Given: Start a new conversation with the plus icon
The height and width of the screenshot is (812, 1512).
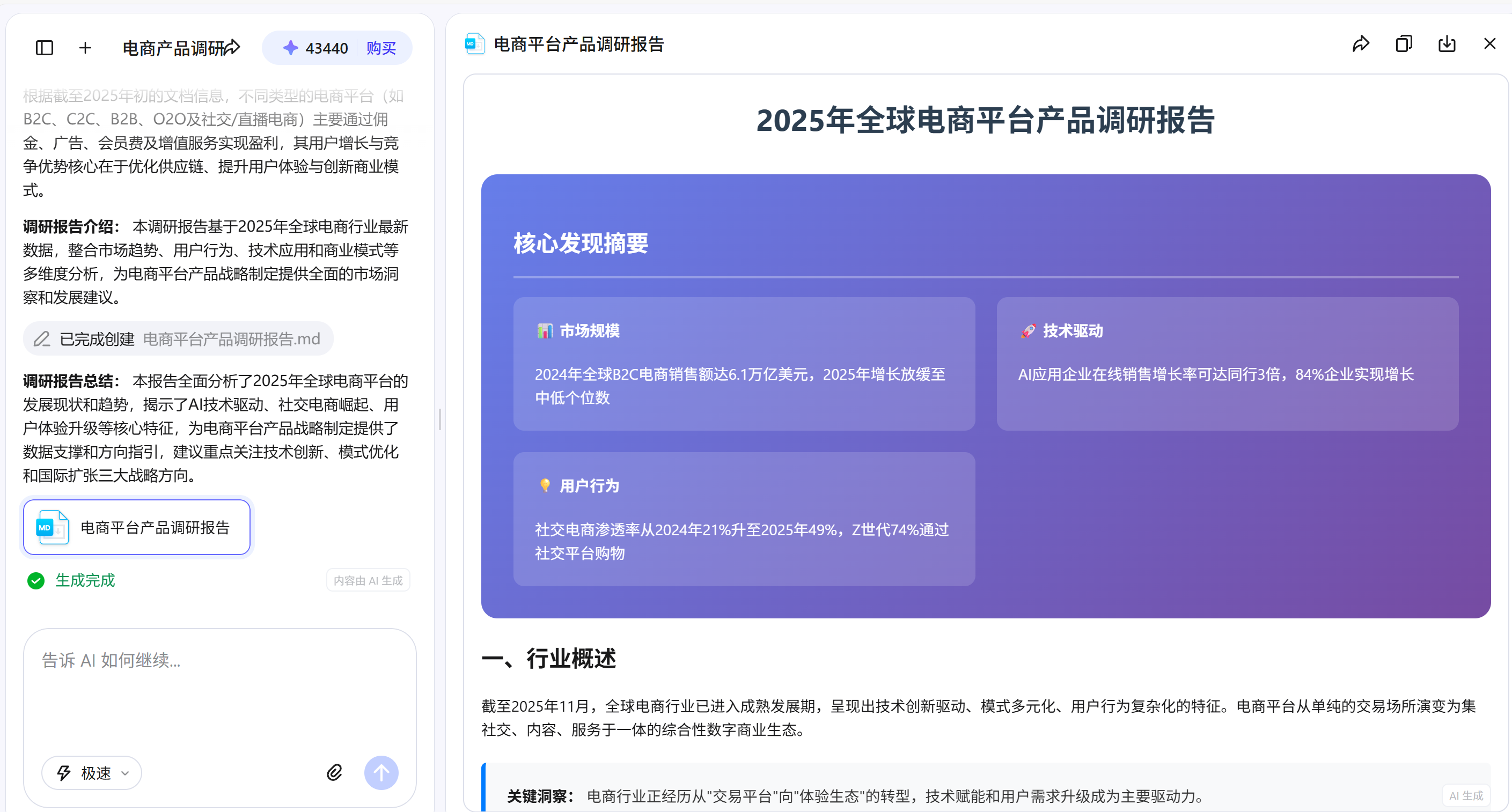Looking at the screenshot, I should click(x=85, y=48).
